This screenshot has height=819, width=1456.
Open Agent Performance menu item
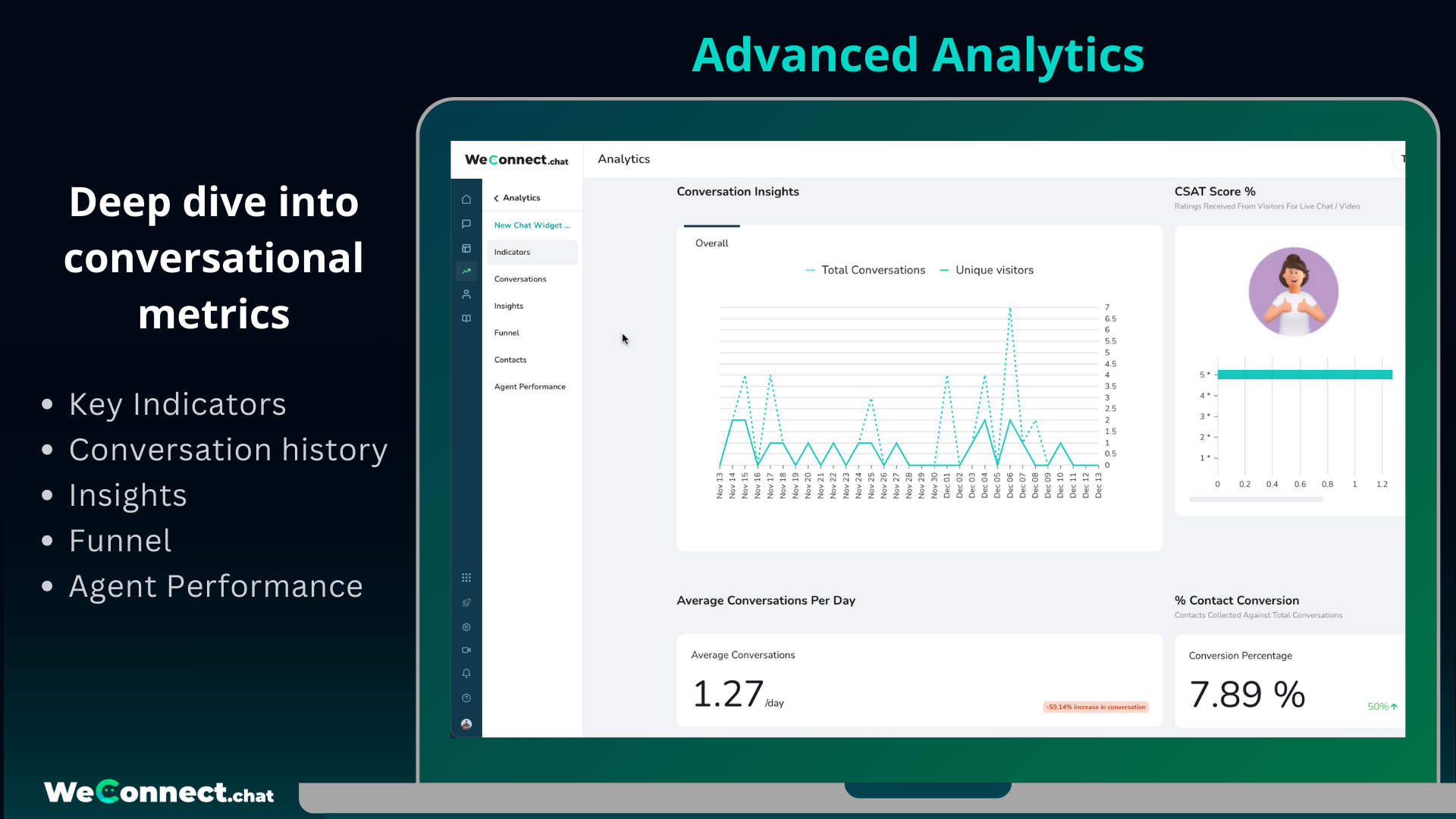(529, 387)
